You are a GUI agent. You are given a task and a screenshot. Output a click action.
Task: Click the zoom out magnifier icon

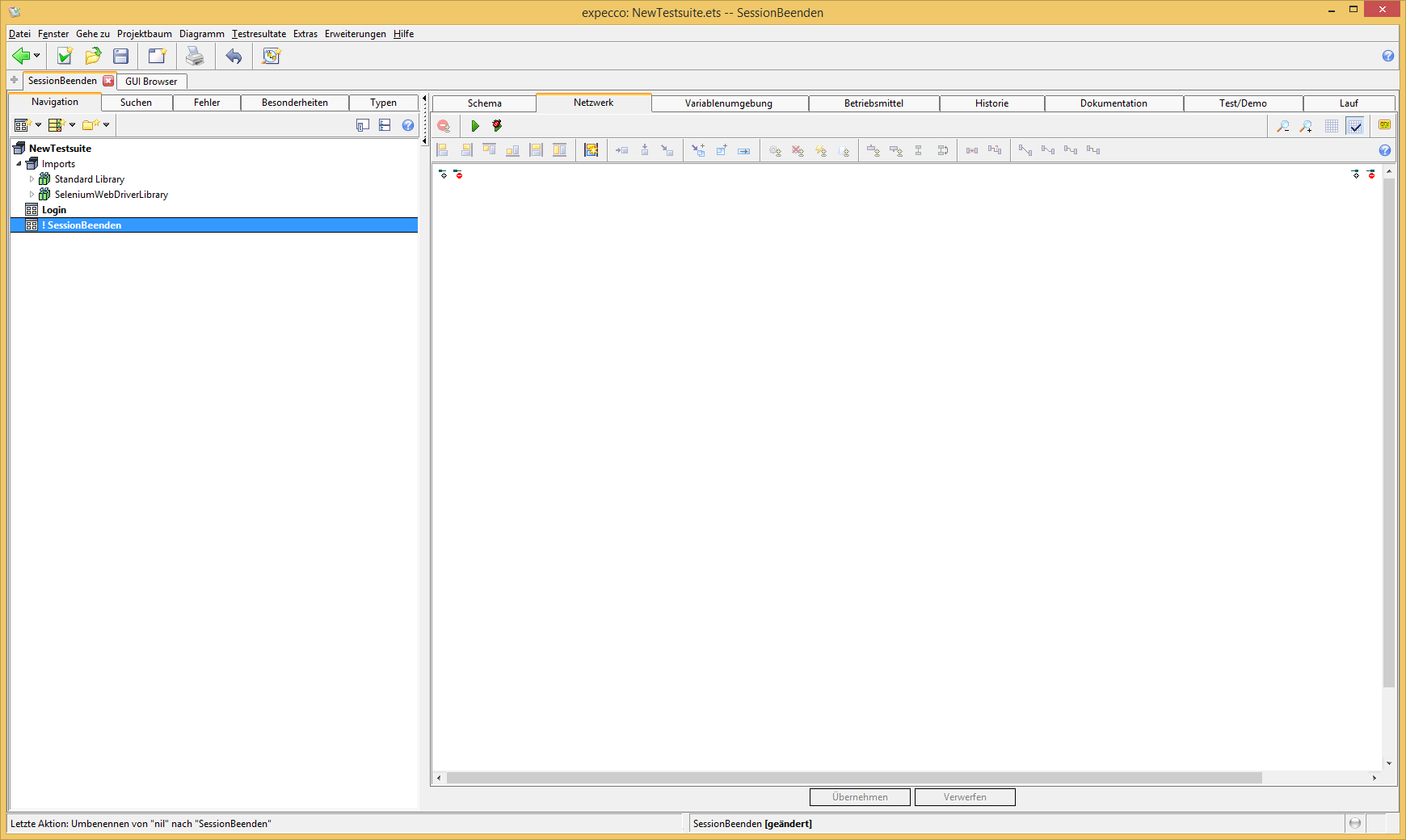[1282, 126]
